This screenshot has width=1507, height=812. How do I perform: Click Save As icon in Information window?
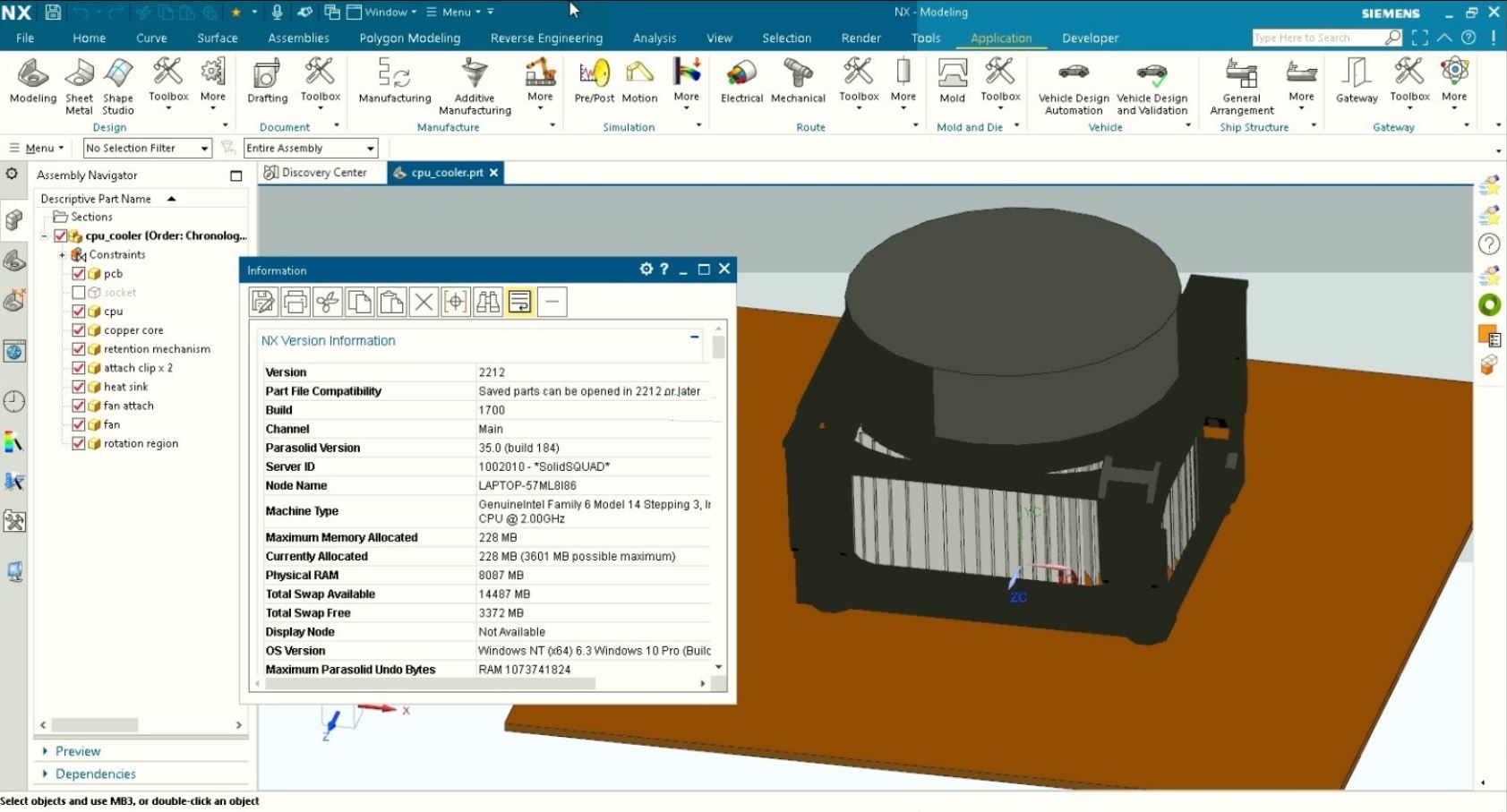[263, 302]
